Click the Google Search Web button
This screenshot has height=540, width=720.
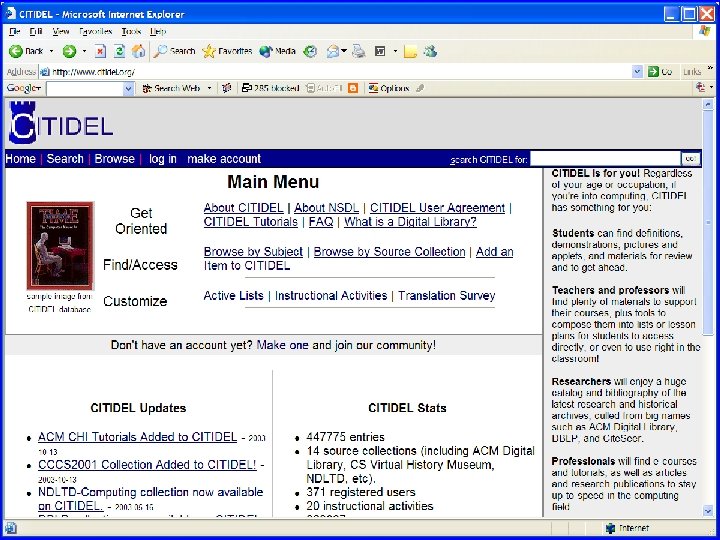click(171, 88)
